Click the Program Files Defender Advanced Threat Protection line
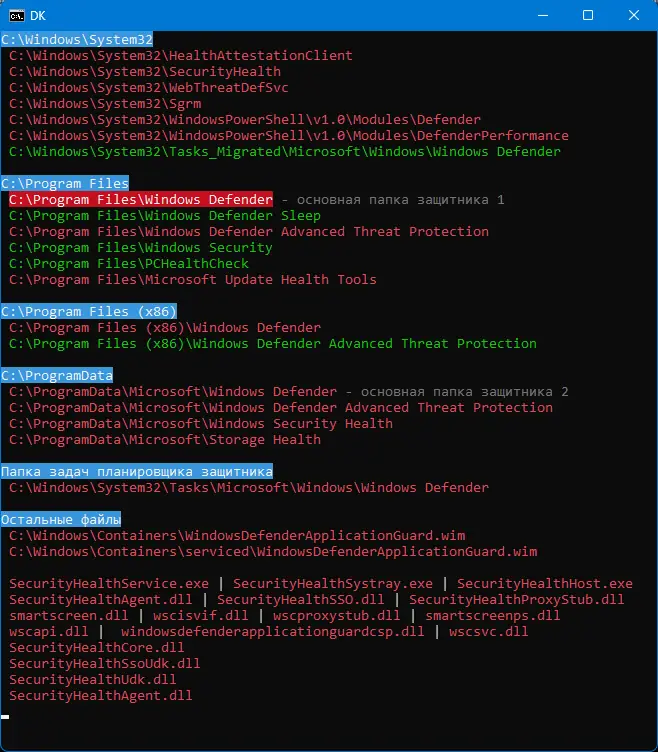 [249, 232]
